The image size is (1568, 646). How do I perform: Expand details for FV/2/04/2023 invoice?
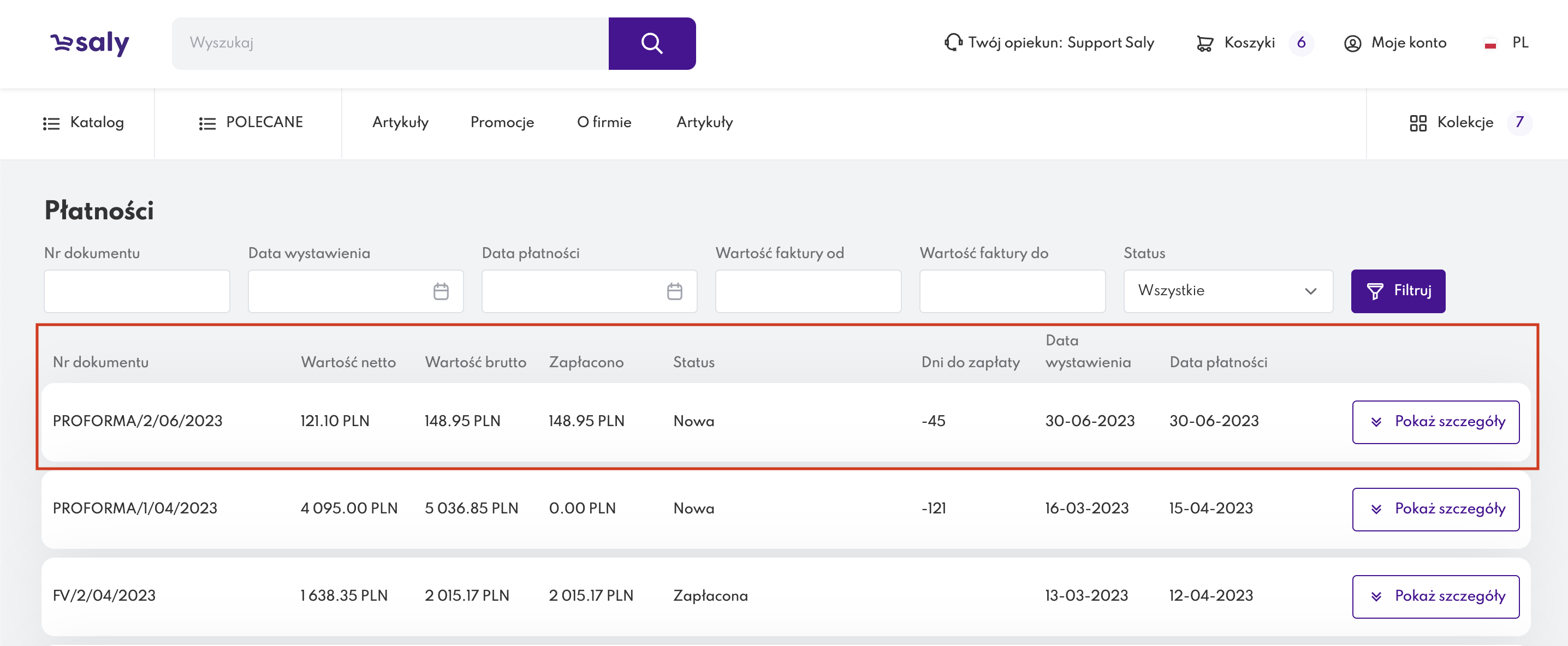pyautogui.click(x=1435, y=596)
